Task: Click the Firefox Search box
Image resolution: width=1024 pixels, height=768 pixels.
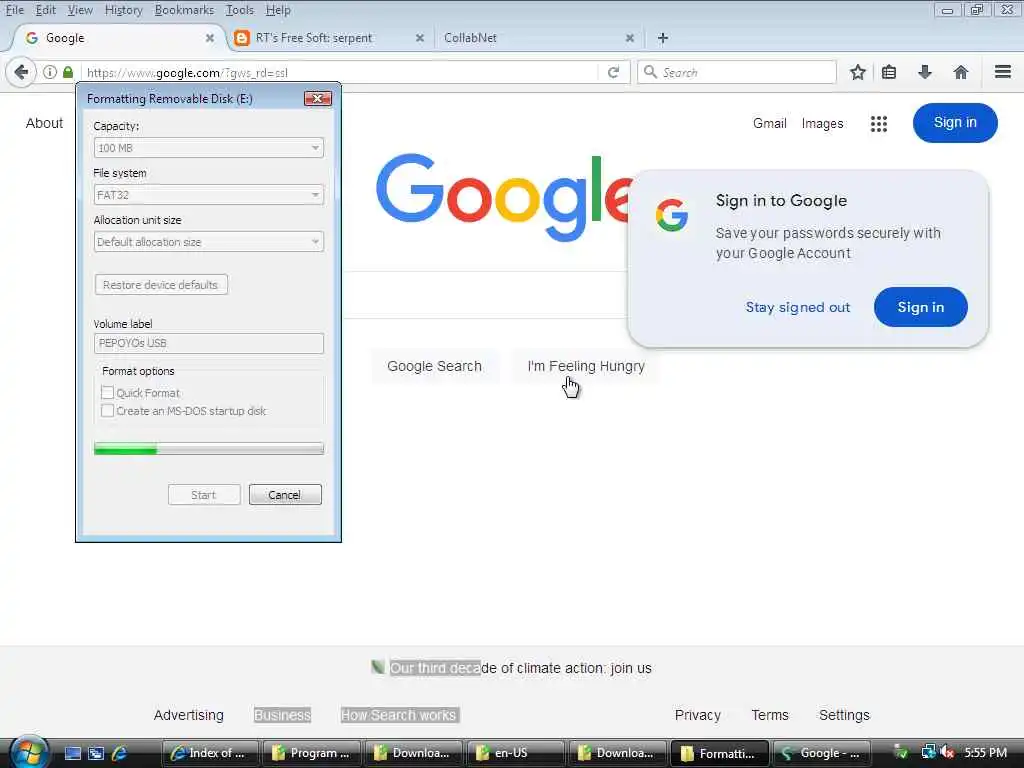Action: [737, 72]
